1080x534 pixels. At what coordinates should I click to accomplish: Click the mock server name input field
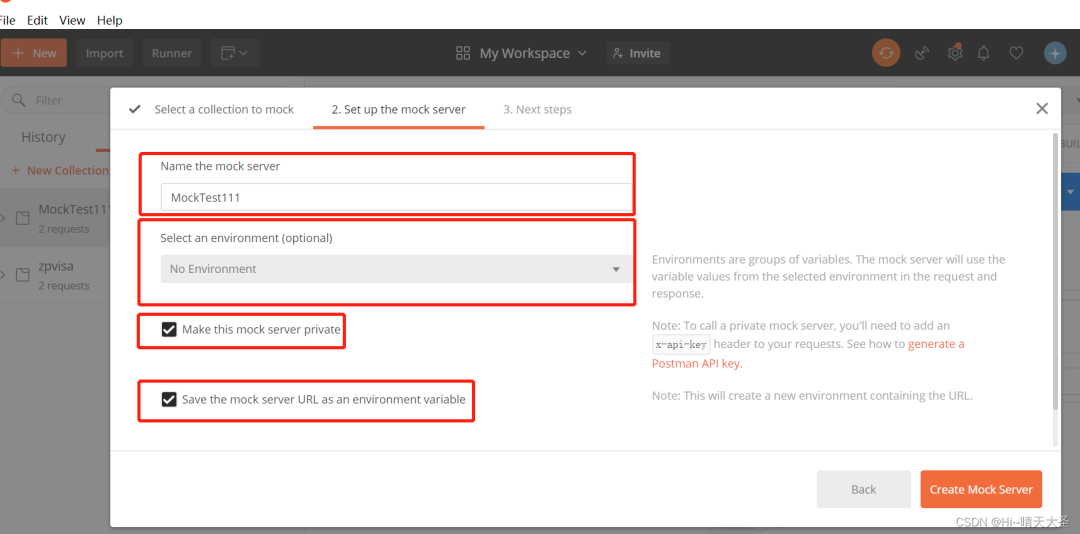click(396, 197)
